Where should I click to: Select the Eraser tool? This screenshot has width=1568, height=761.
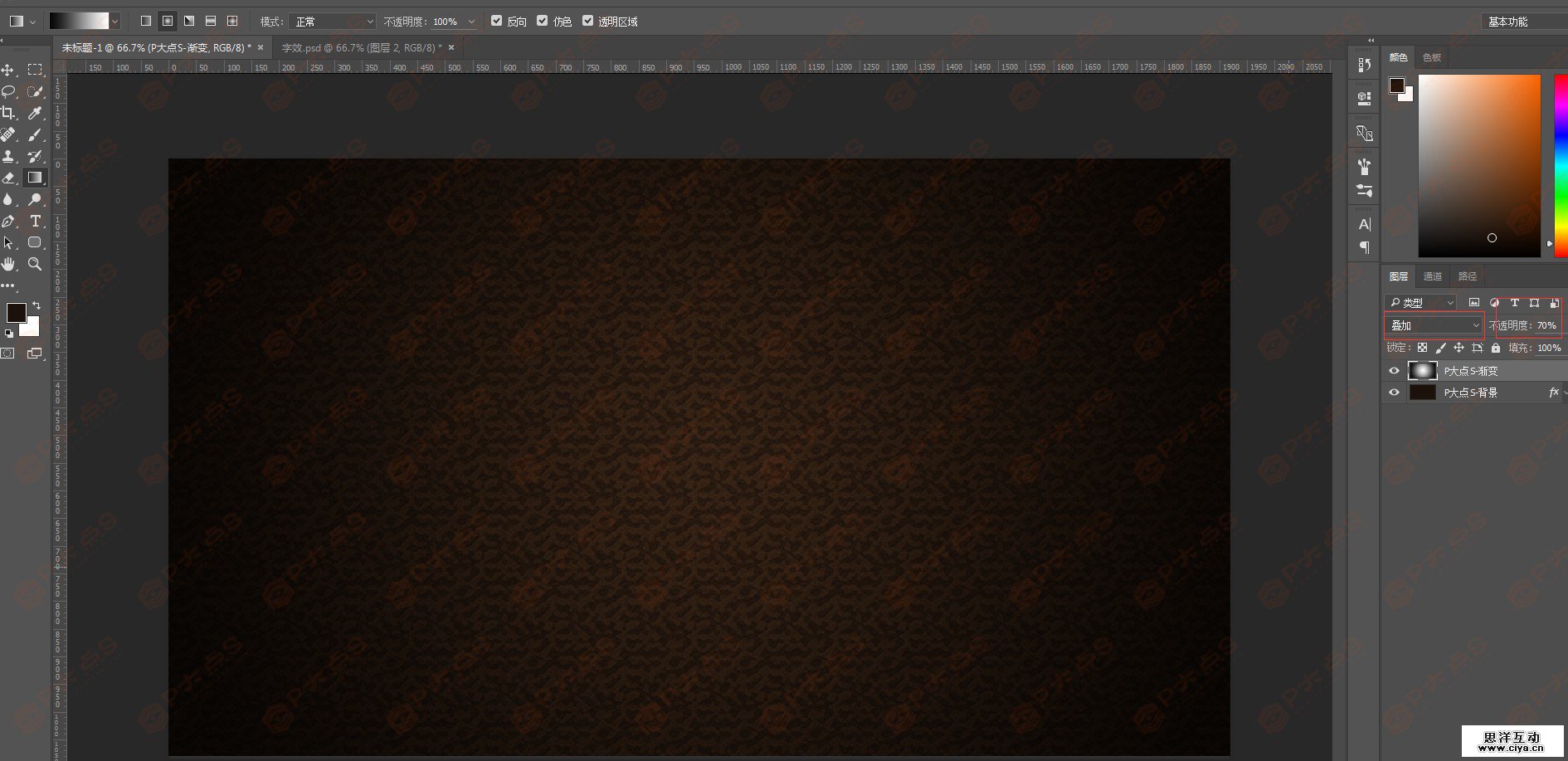tap(8, 178)
